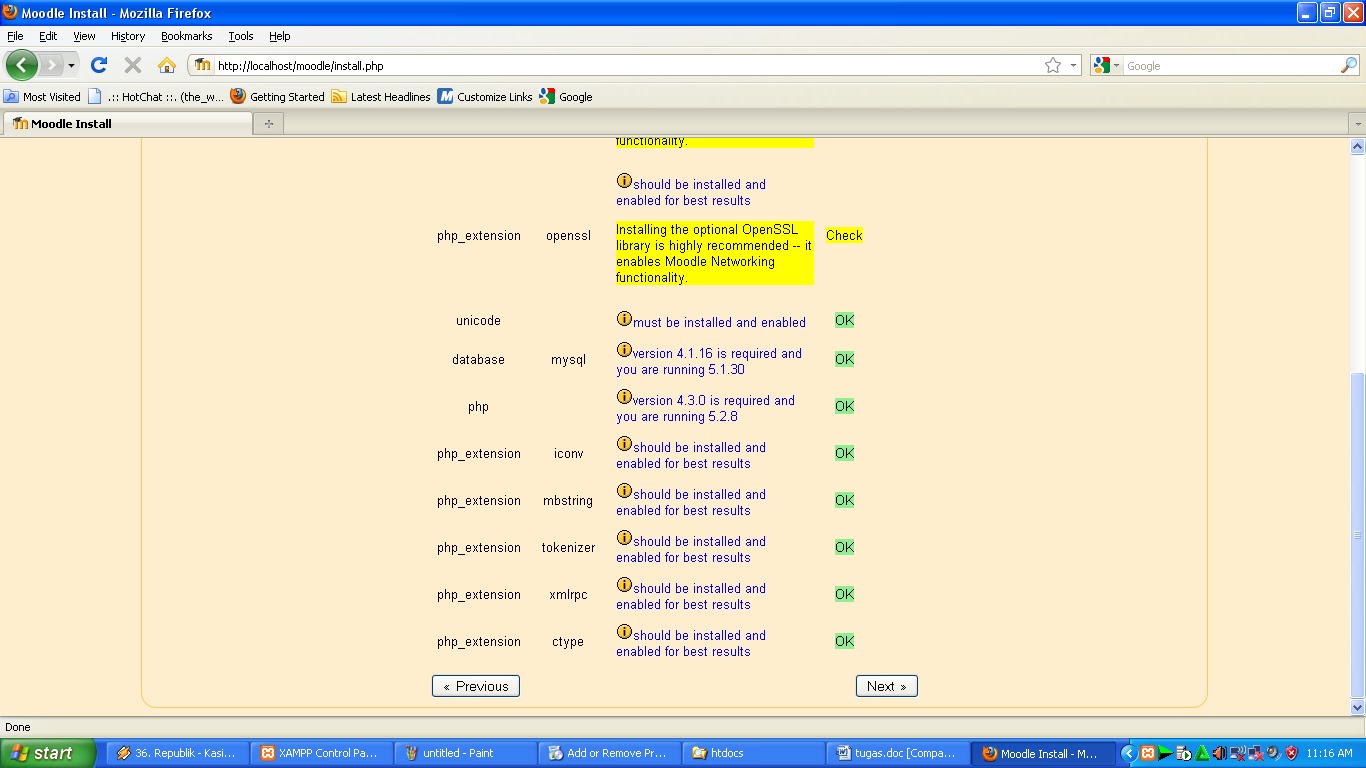Click the info icon in iconv row
The height and width of the screenshot is (768, 1366).
(624, 444)
